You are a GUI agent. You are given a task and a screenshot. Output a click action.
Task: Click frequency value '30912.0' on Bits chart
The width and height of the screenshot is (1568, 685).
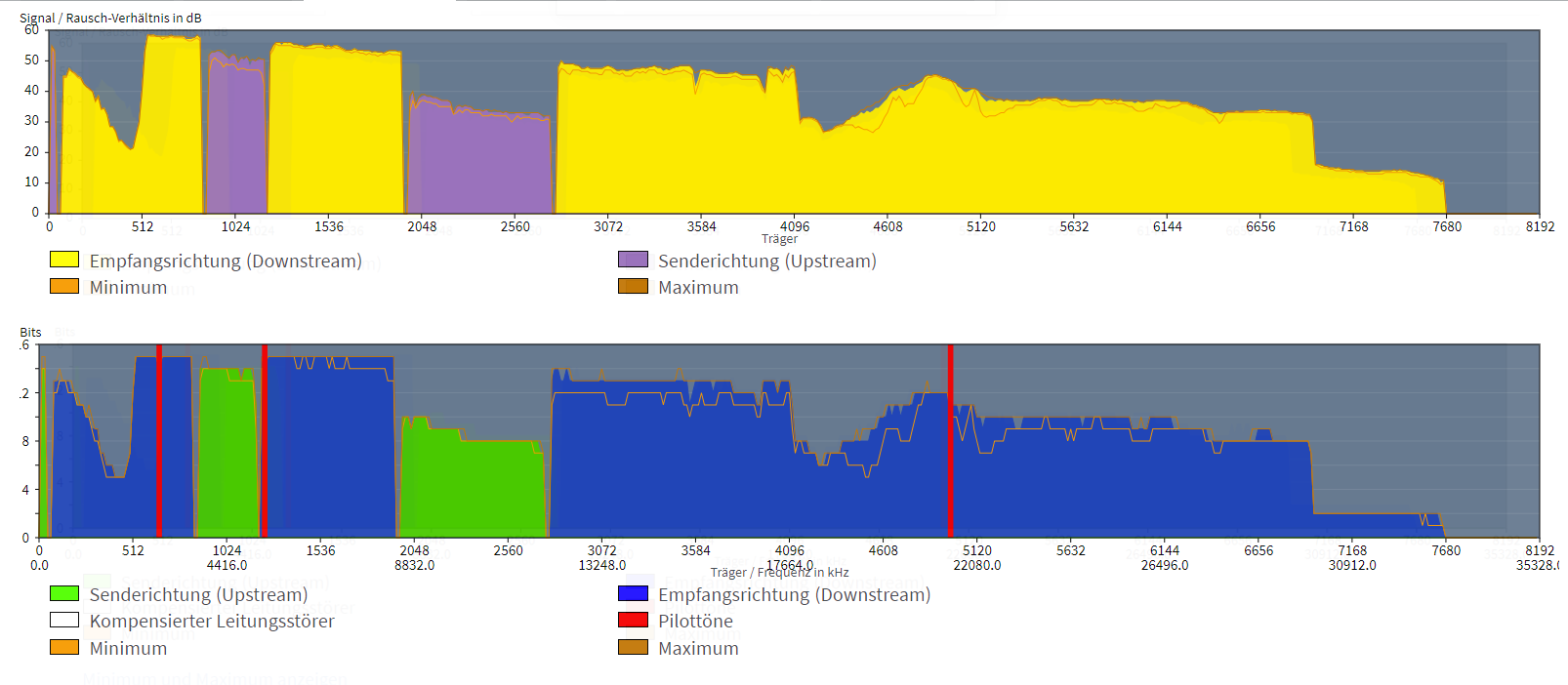[x=1352, y=565]
